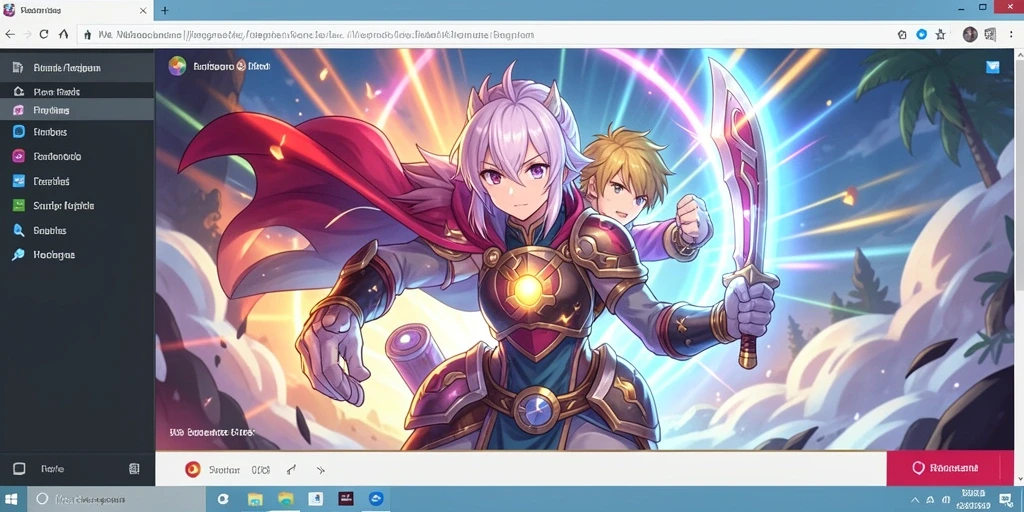Click the teal magnifier icon at sidebar bottom
Screen dimensions: 1024x512
18,255
